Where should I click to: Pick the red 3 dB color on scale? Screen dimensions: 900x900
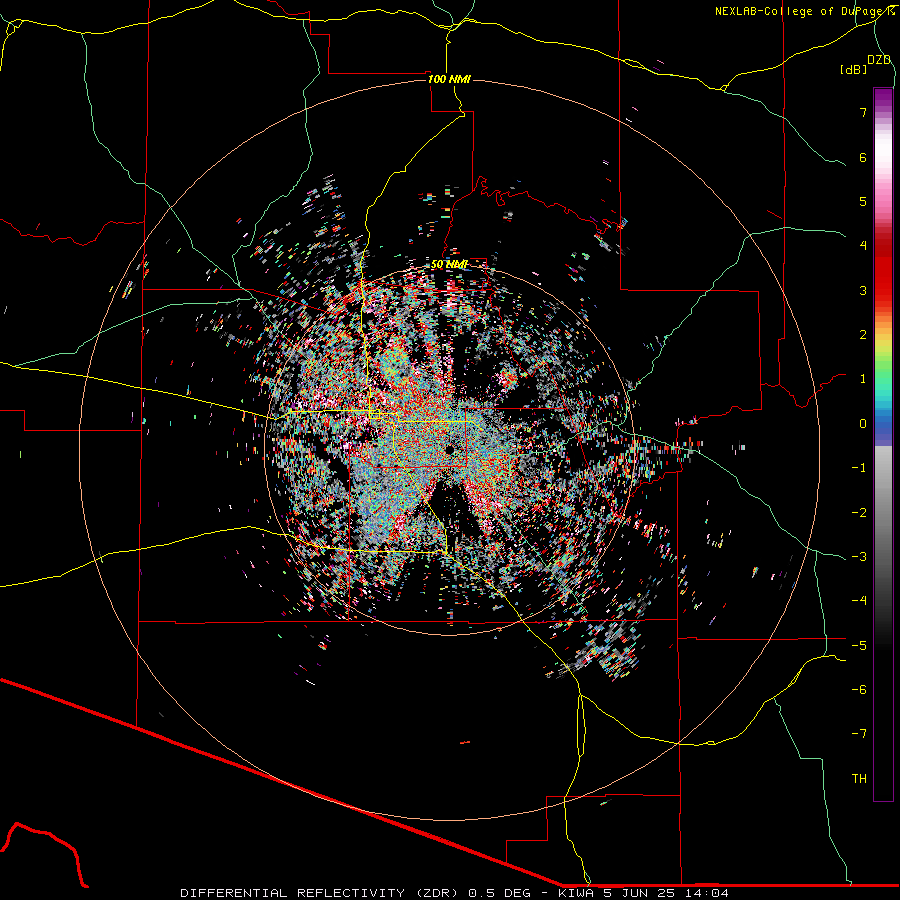[x=883, y=290]
